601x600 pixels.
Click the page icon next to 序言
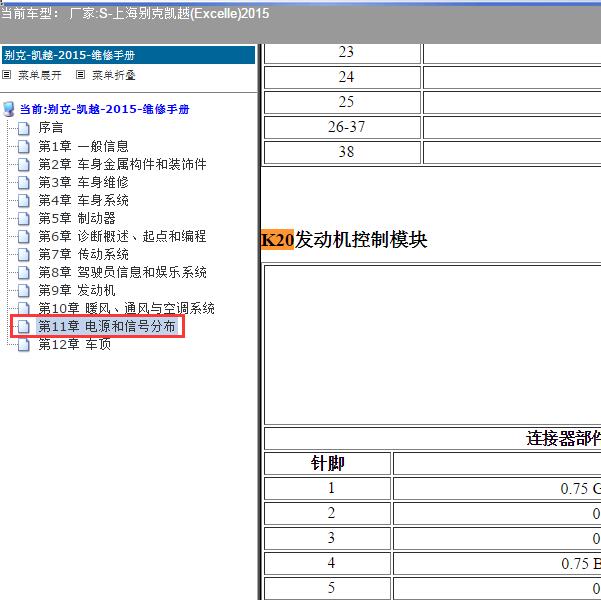(24, 128)
